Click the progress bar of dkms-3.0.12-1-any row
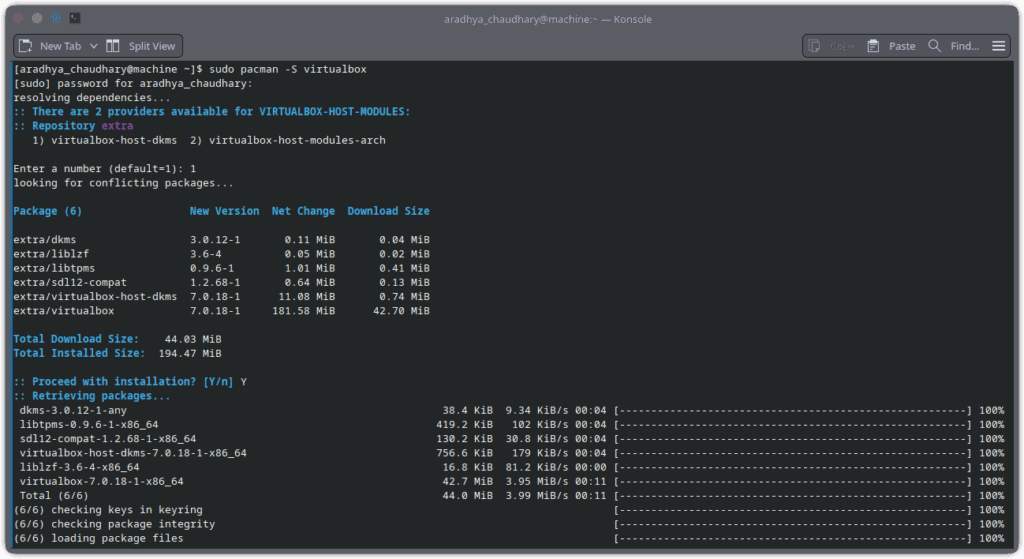The height and width of the screenshot is (559, 1024). click(x=793, y=411)
